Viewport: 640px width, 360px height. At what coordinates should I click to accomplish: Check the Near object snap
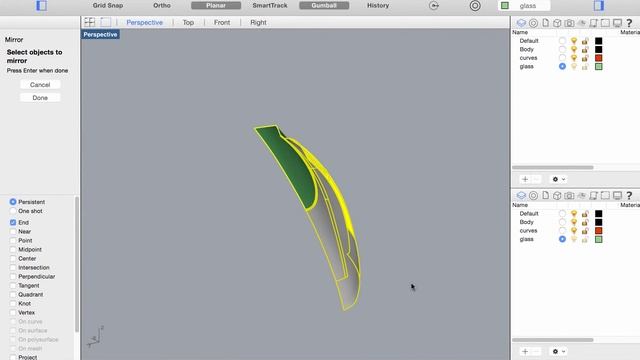pyautogui.click(x=13, y=231)
